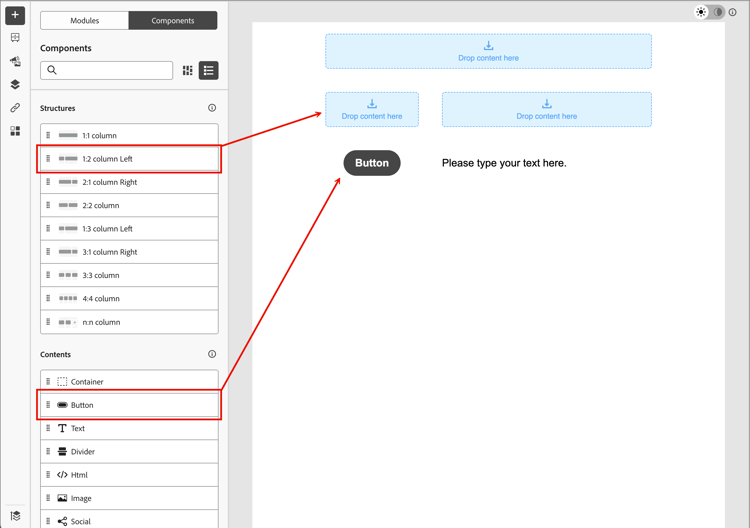
Task: Click the 'Please type your text here.' text
Action: 504,163
